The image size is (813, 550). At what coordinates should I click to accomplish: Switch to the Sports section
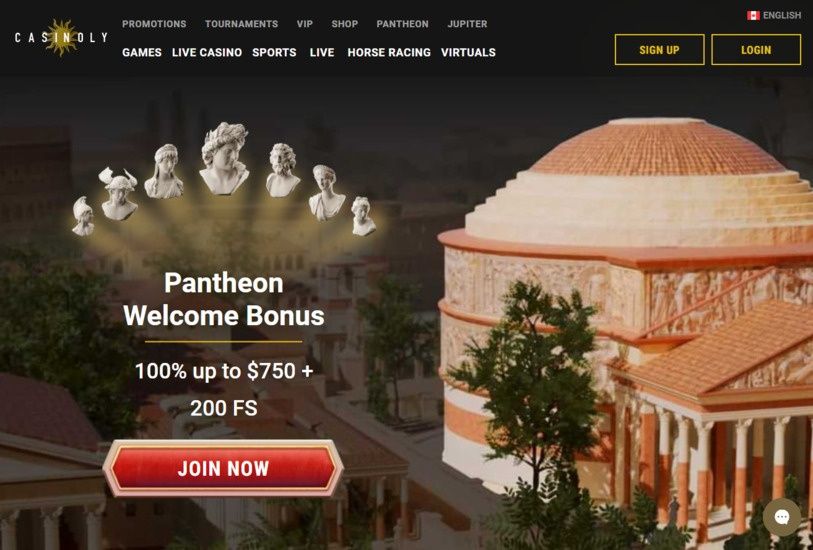[x=274, y=52]
